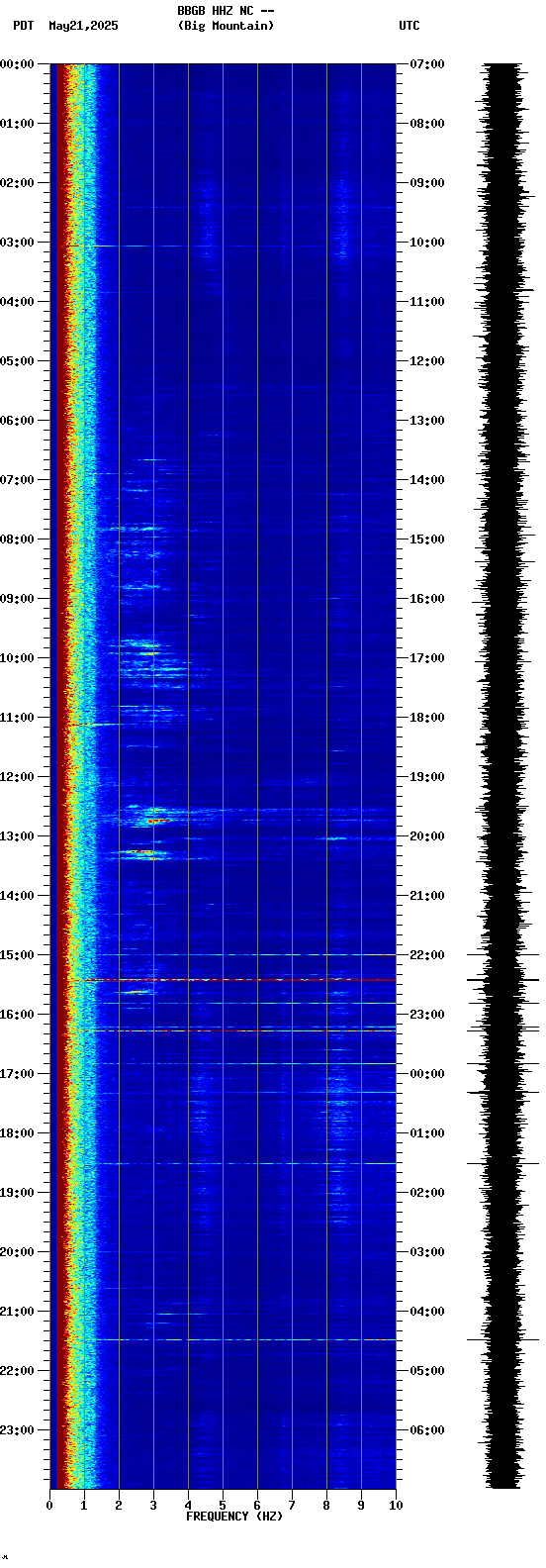Viewport: 546px width, 1568px height.
Task: Click the 10:00 UTC time label
Action: (427, 243)
